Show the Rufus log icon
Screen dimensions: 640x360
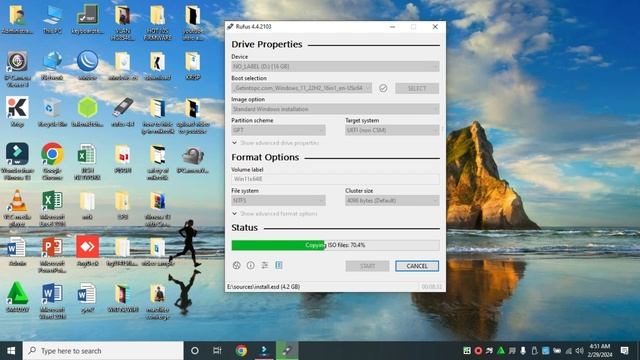pos(279,265)
